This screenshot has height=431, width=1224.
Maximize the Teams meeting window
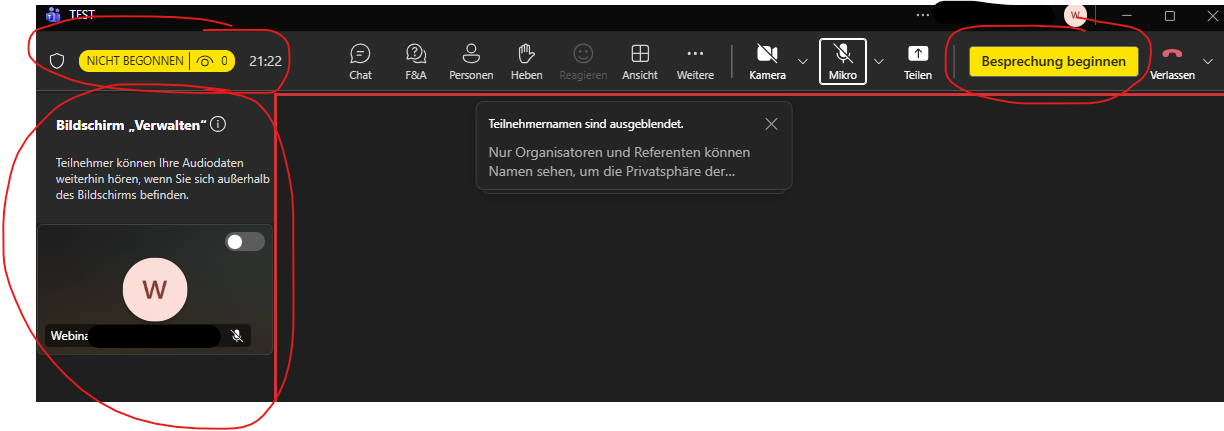tap(1170, 15)
